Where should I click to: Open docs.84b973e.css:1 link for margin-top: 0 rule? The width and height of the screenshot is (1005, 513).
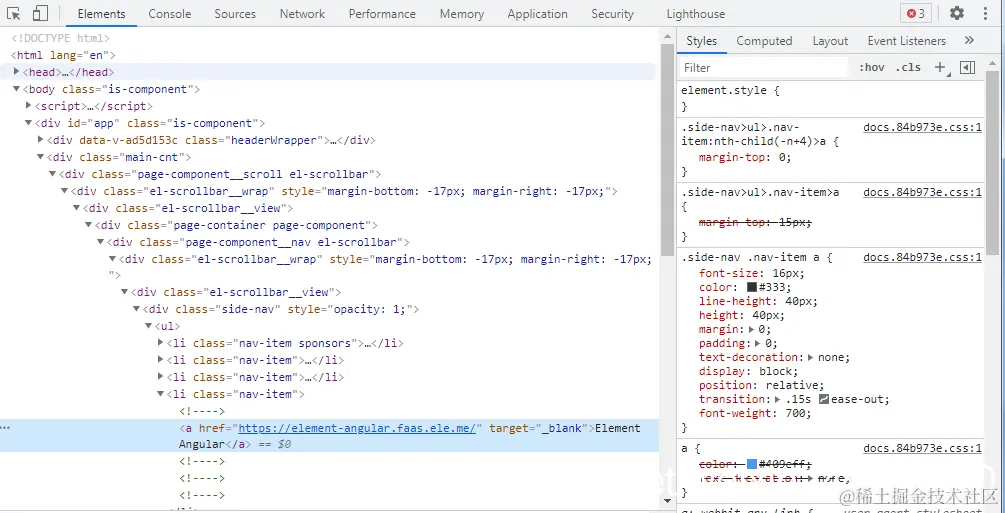[922, 127]
